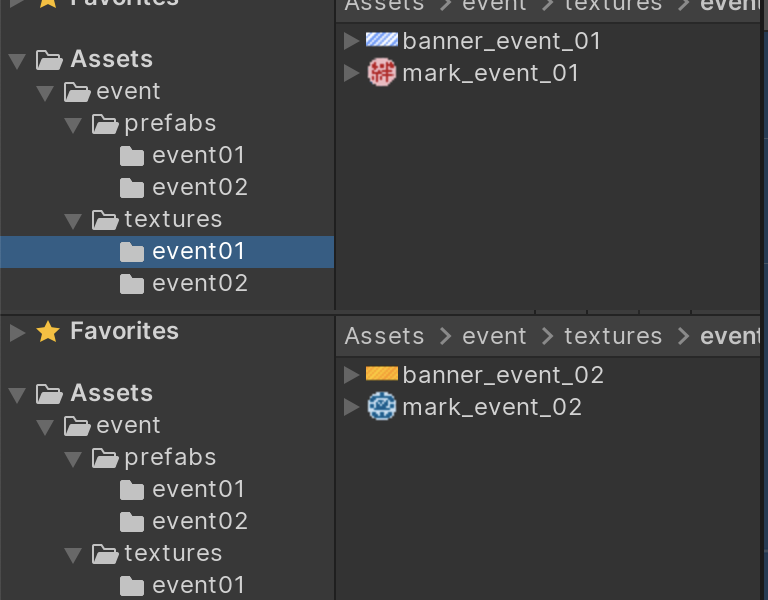Screen dimensions: 768x600
Task: Select event01 under prefabs in upper panel
Action: pyautogui.click(x=199, y=155)
